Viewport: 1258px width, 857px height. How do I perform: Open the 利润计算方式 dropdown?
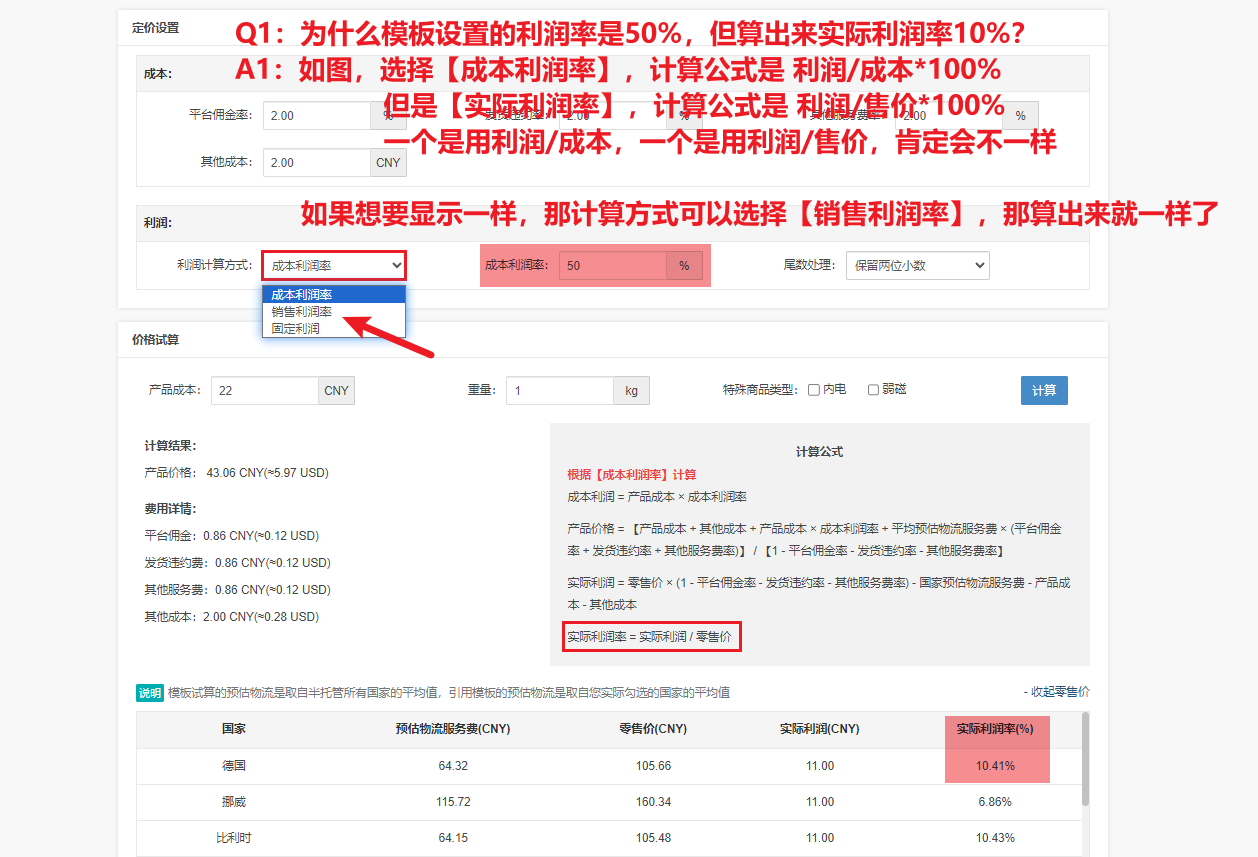pyautogui.click(x=334, y=265)
